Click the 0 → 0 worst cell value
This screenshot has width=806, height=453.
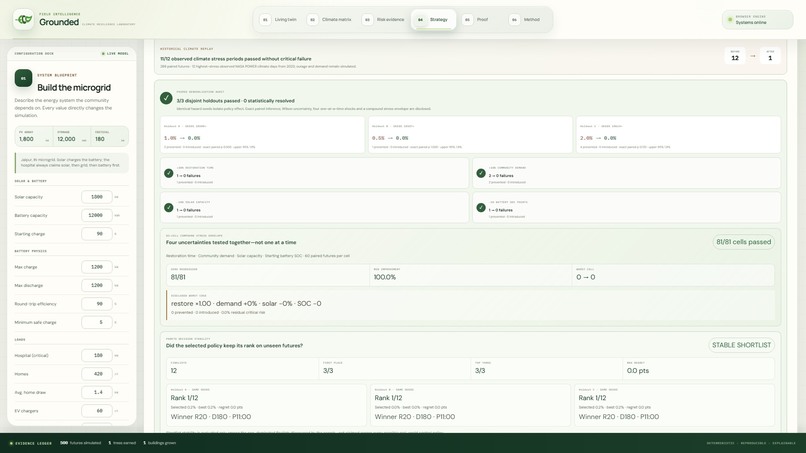click(585, 277)
